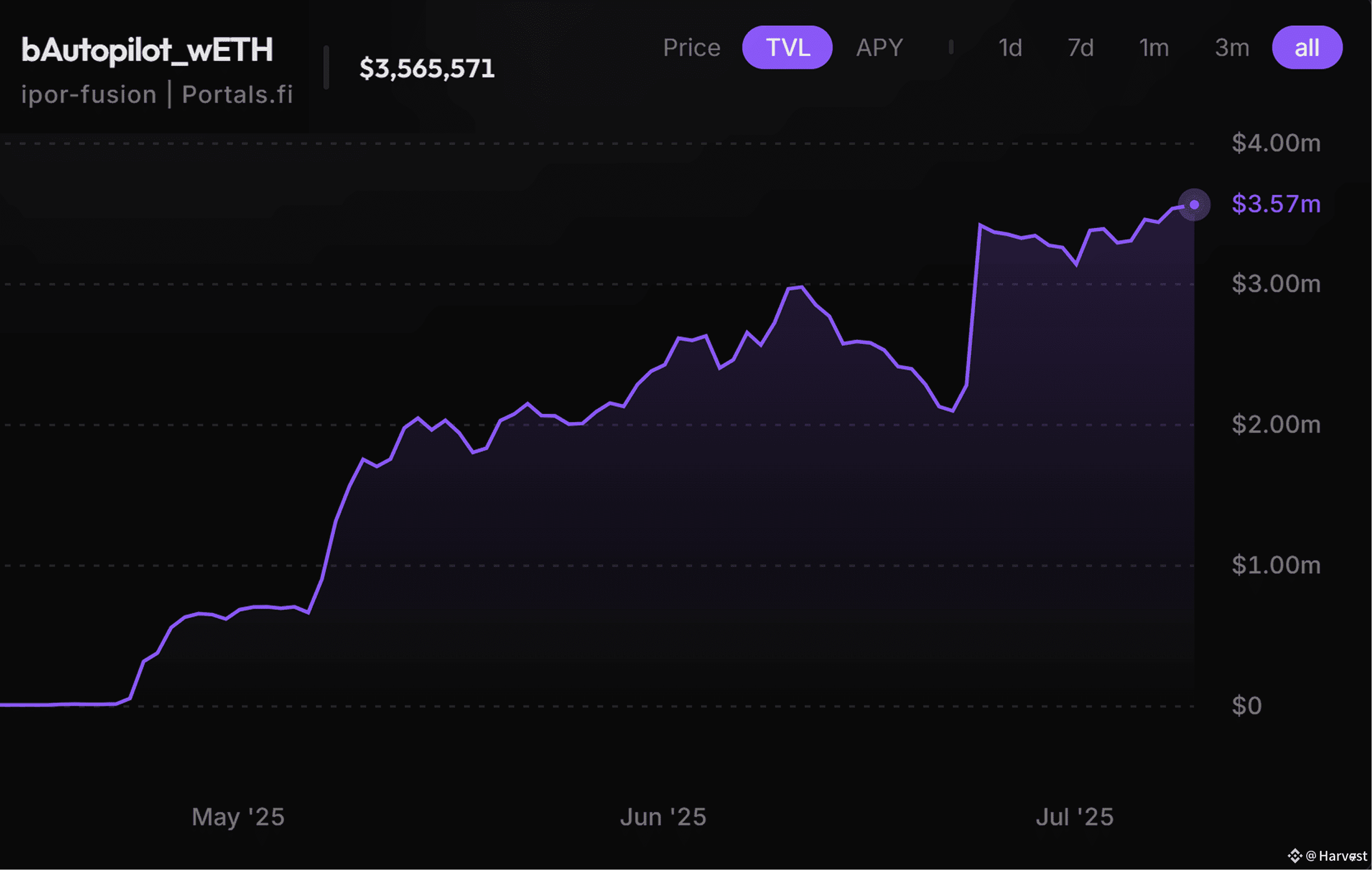Screen dimensions: 1372x870
Task: Select the all time range
Action: tap(1307, 47)
